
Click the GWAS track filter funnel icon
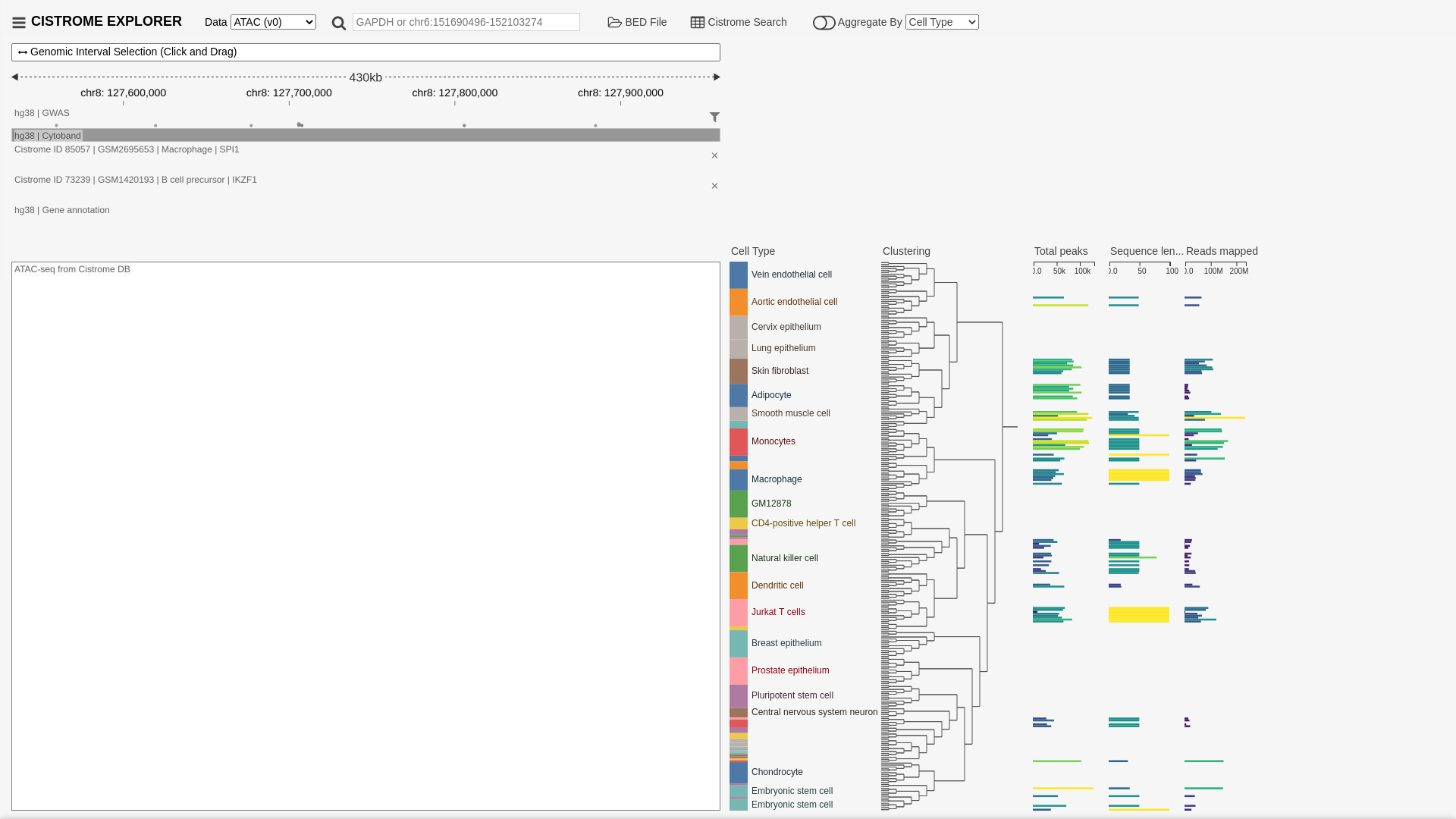714,117
